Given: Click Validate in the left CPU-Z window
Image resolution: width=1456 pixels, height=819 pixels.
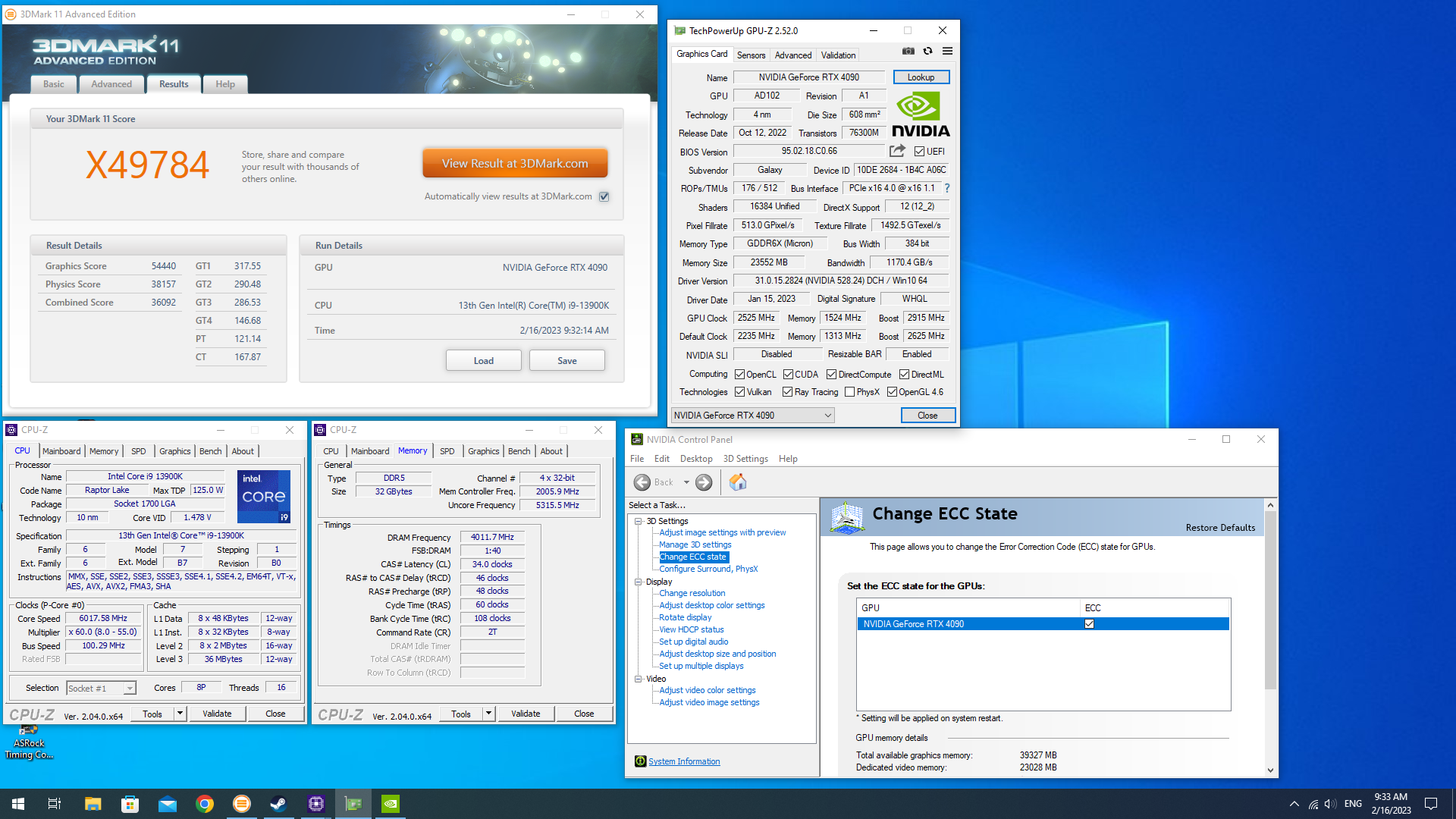Looking at the screenshot, I should tap(217, 714).
